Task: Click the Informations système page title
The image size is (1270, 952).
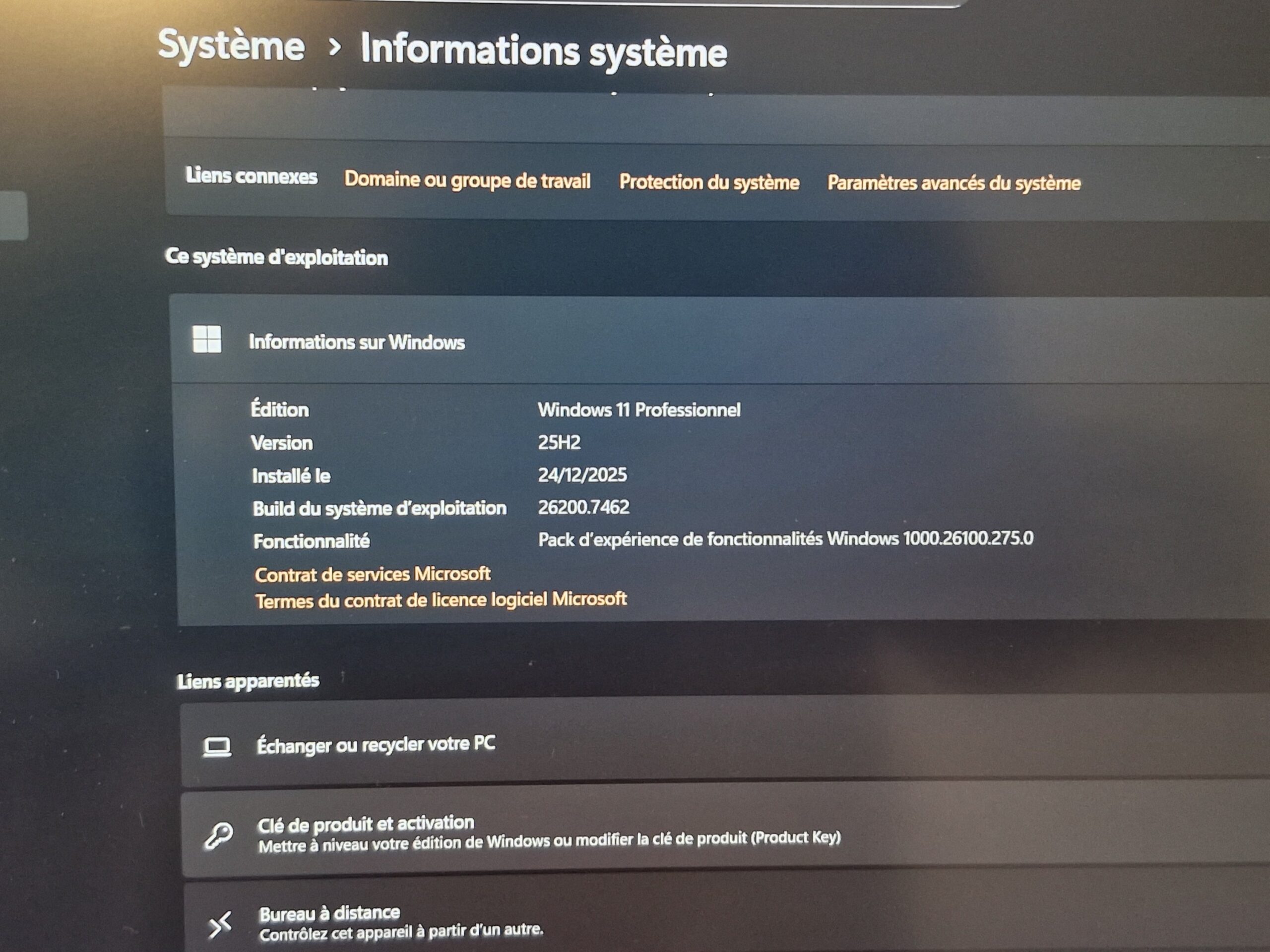Action: coord(543,52)
